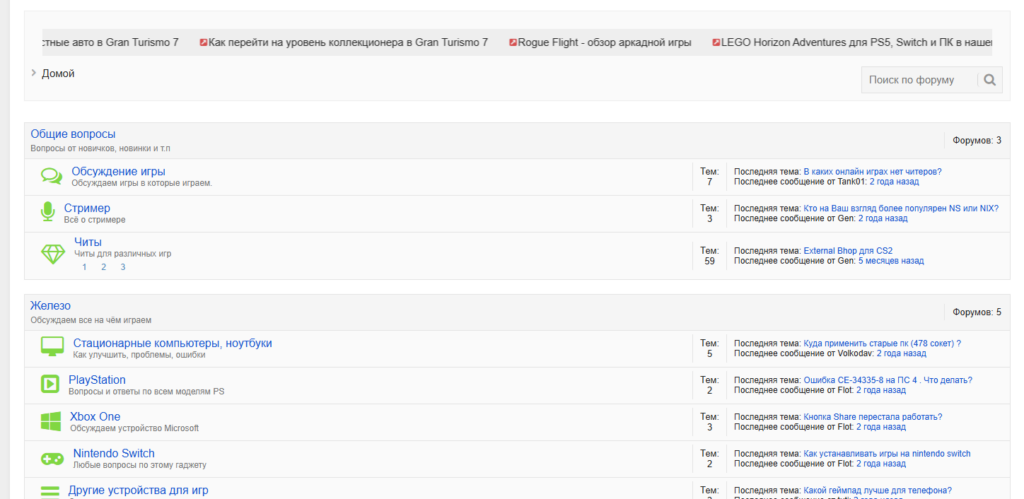Click 2 года назад in Xbox One row
The image size is (1024, 499).
pos(881,427)
